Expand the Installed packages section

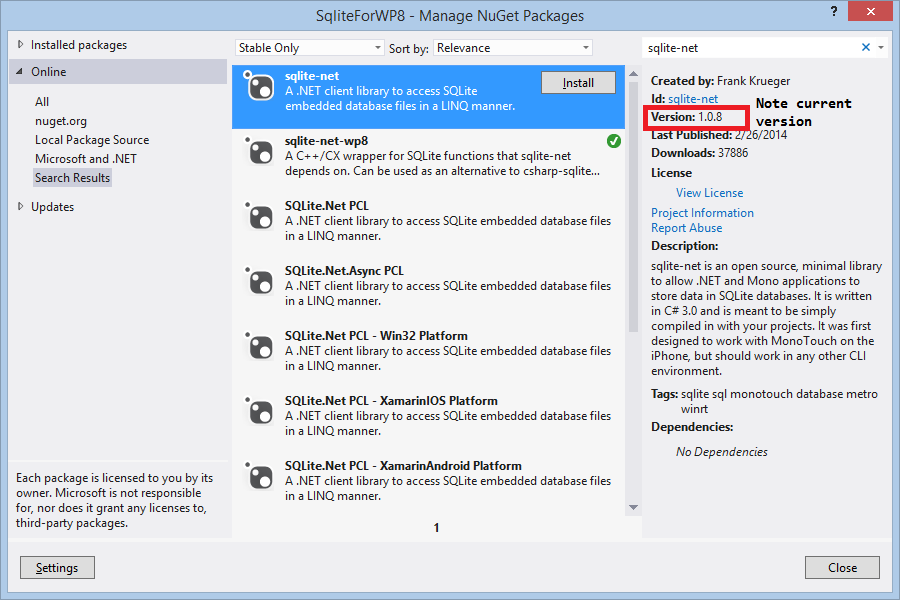pyautogui.click(x=21, y=44)
